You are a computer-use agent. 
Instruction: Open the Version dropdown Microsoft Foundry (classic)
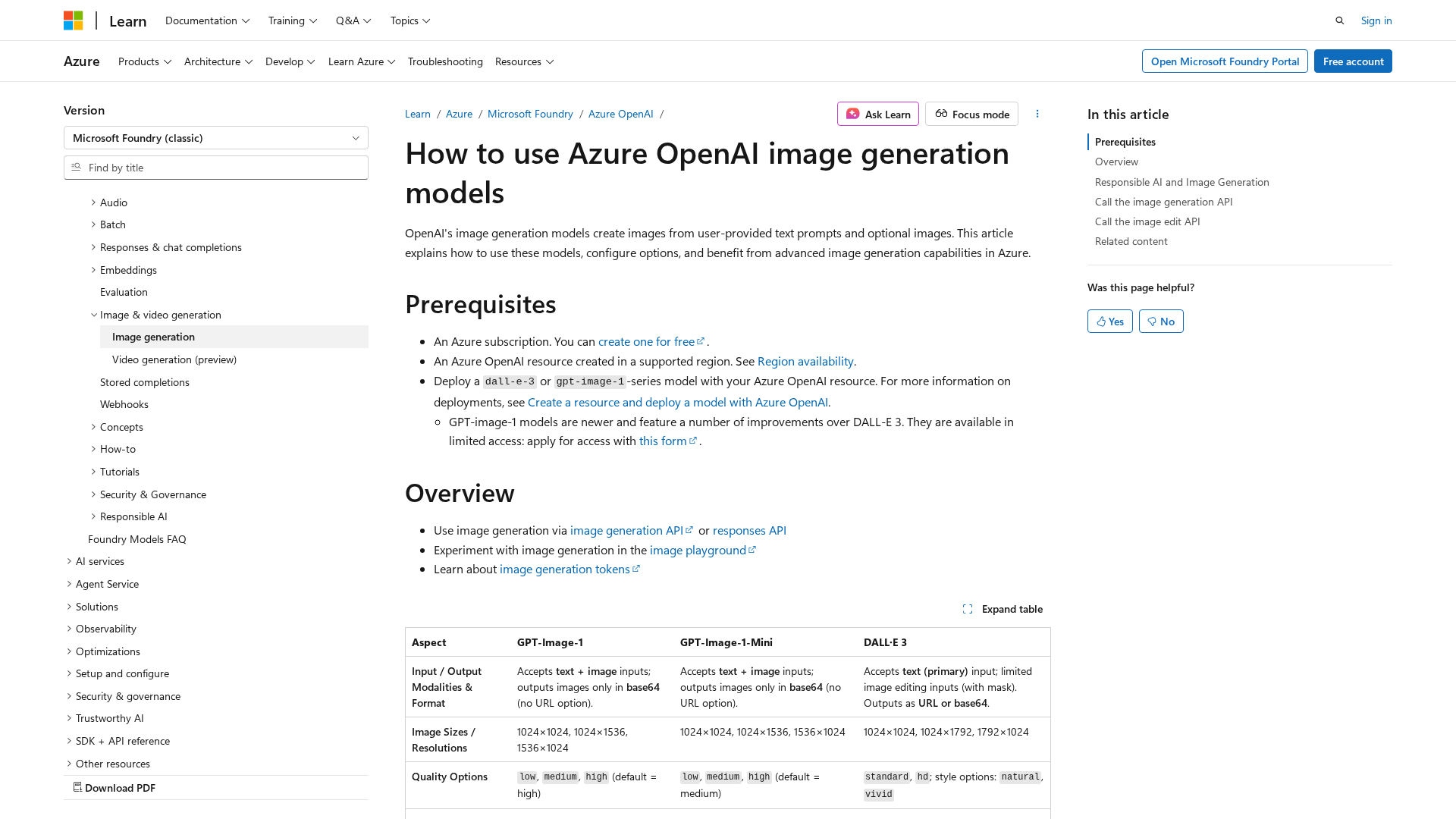pyautogui.click(x=216, y=138)
